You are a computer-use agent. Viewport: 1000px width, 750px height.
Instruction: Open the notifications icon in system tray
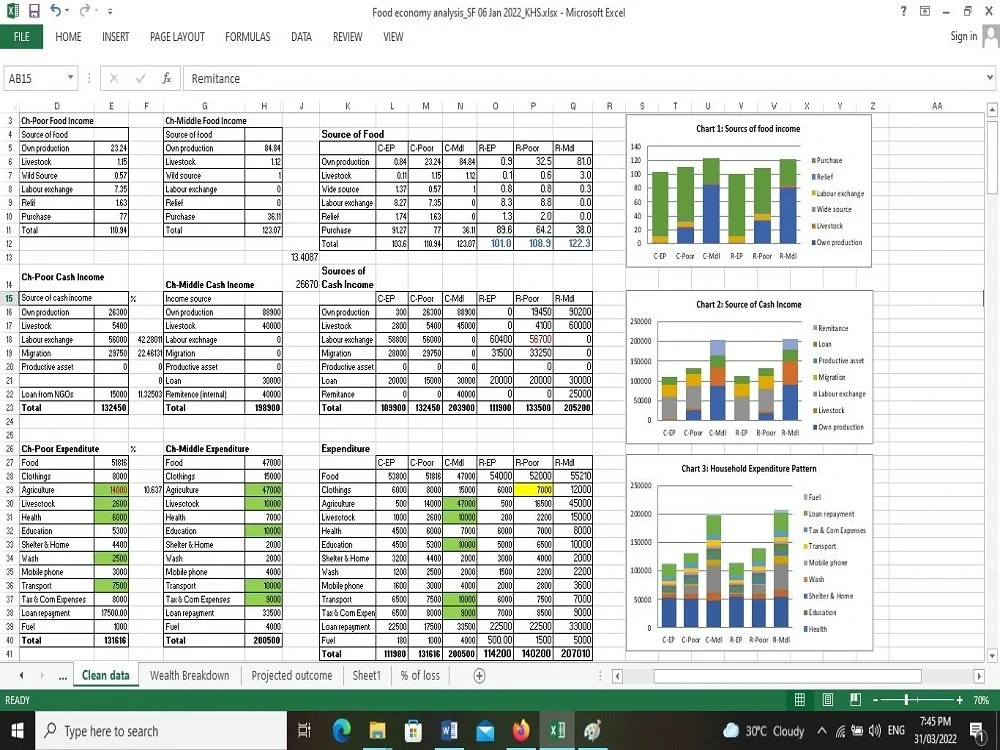click(976, 731)
